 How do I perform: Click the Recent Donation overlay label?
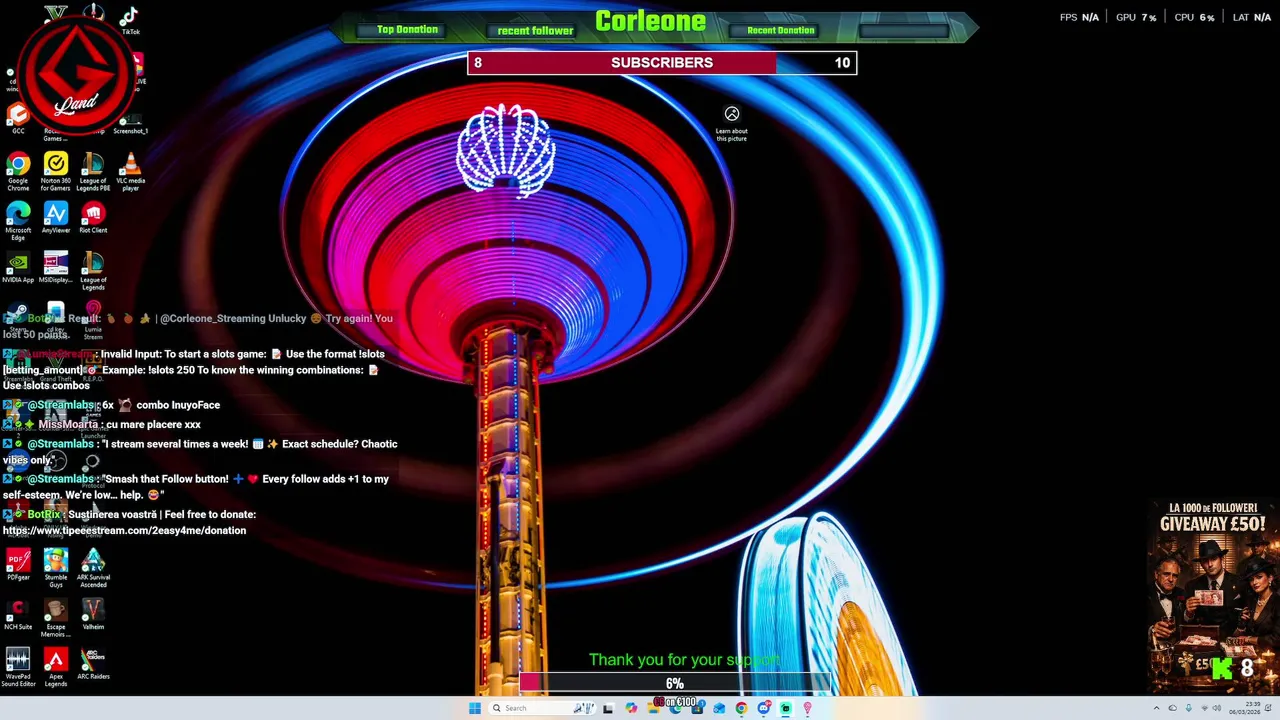pyautogui.click(x=780, y=30)
